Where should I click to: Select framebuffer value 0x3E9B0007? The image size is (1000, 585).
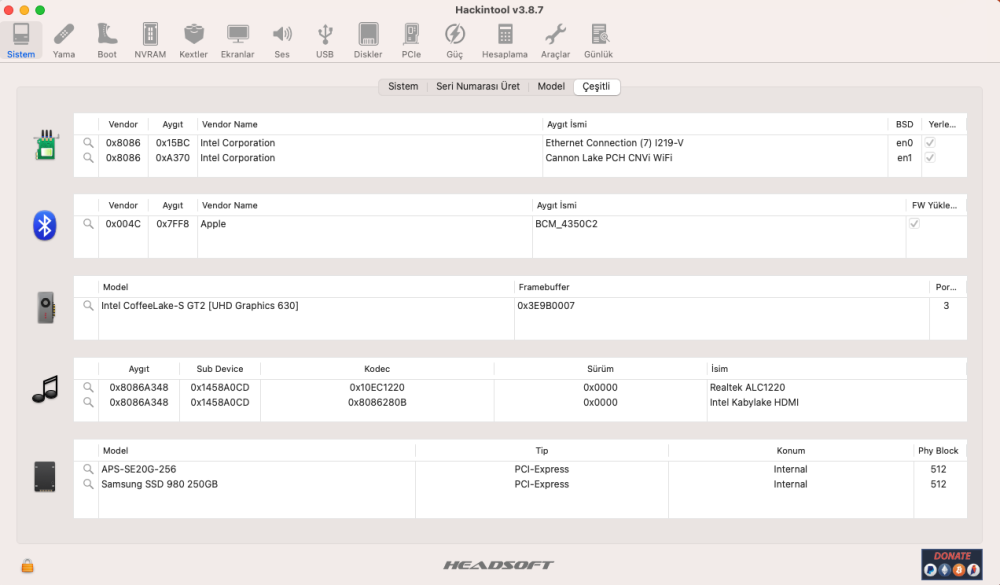(546, 306)
